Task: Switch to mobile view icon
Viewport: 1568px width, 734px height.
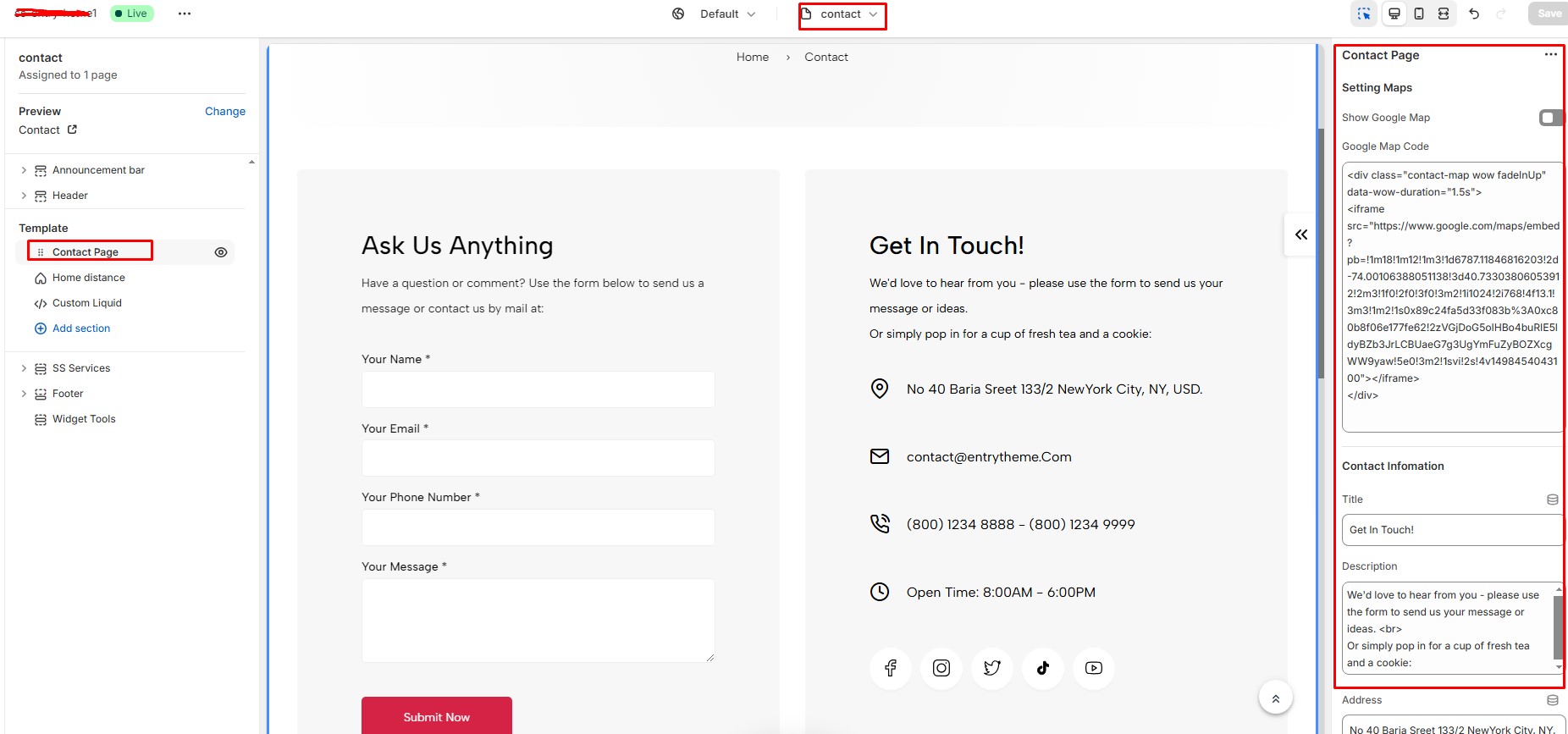Action: pos(1419,14)
